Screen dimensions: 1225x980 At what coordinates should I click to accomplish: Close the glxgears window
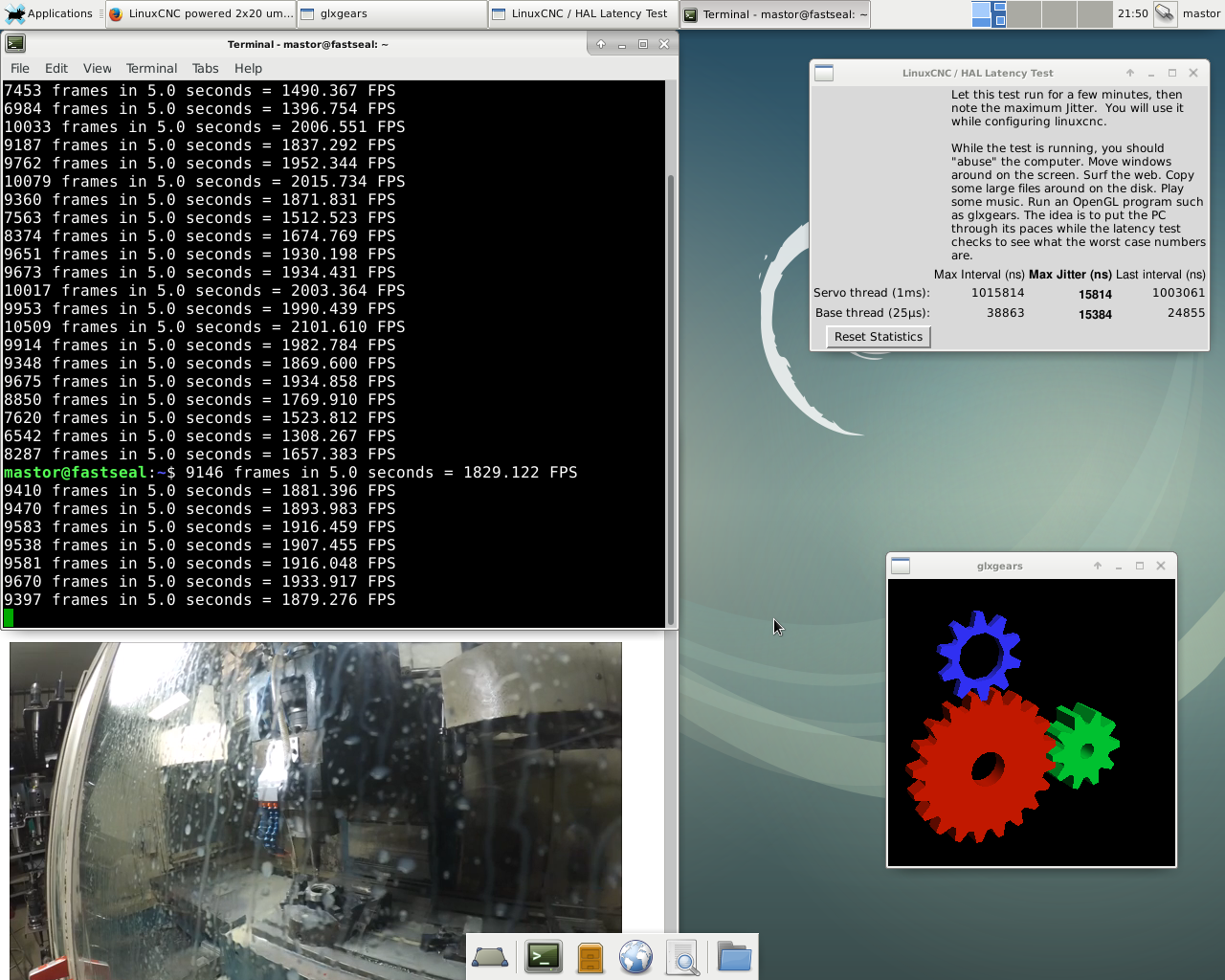1161,566
